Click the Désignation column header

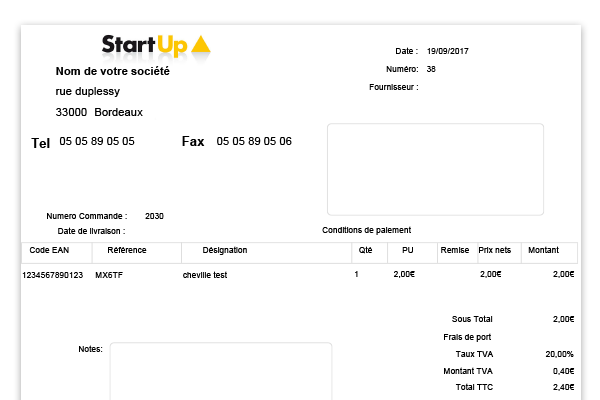pos(224,250)
